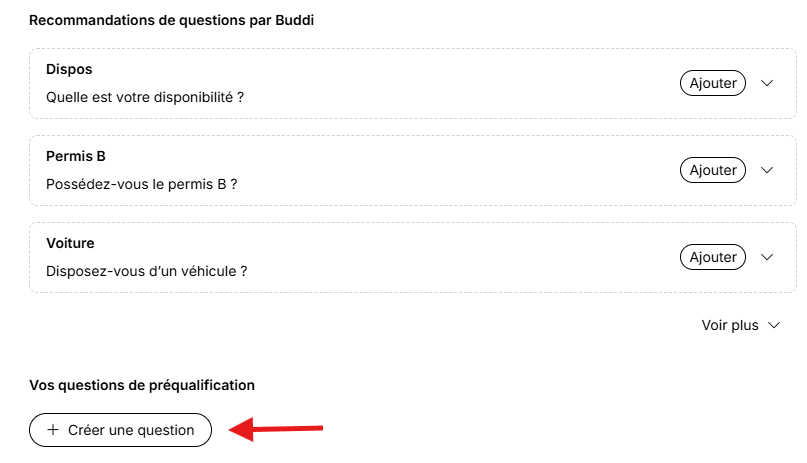The image size is (807, 463).
Task: Expand the Voiture question chevron
Action: click(x=767, y=257)
